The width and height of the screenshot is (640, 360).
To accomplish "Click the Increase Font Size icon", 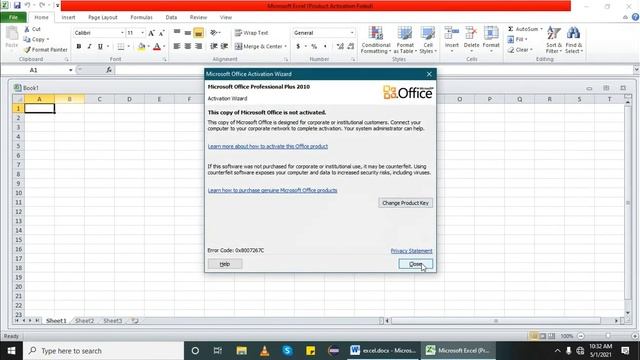I will coord(151,33).
